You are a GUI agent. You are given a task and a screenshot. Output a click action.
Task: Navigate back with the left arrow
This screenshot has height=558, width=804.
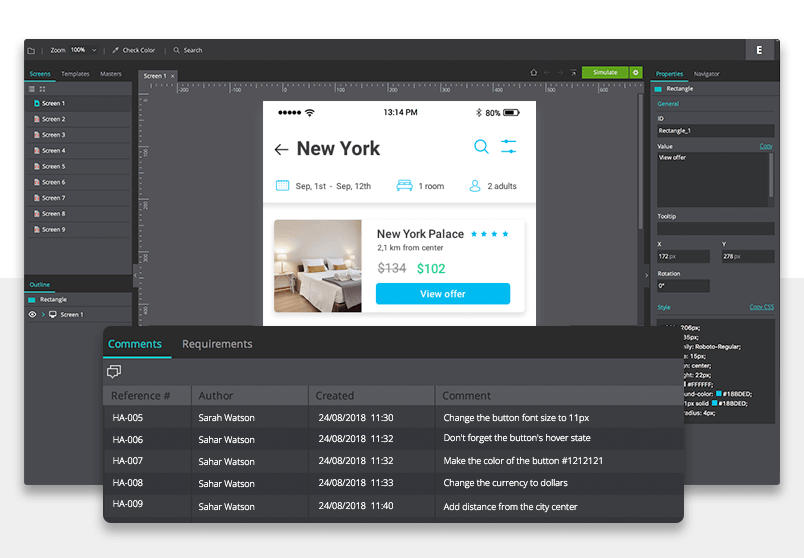(547, 73)
